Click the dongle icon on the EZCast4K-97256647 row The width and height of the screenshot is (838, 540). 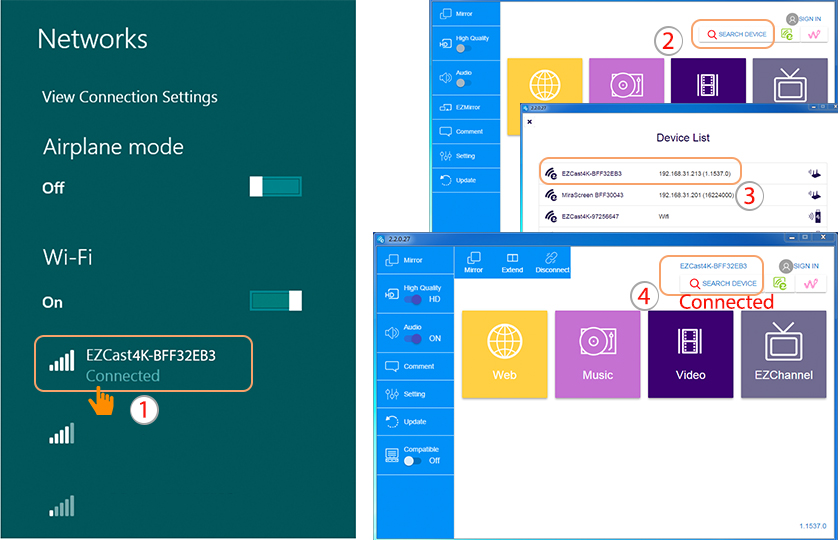pyautogui.click(x=815, y=216)
